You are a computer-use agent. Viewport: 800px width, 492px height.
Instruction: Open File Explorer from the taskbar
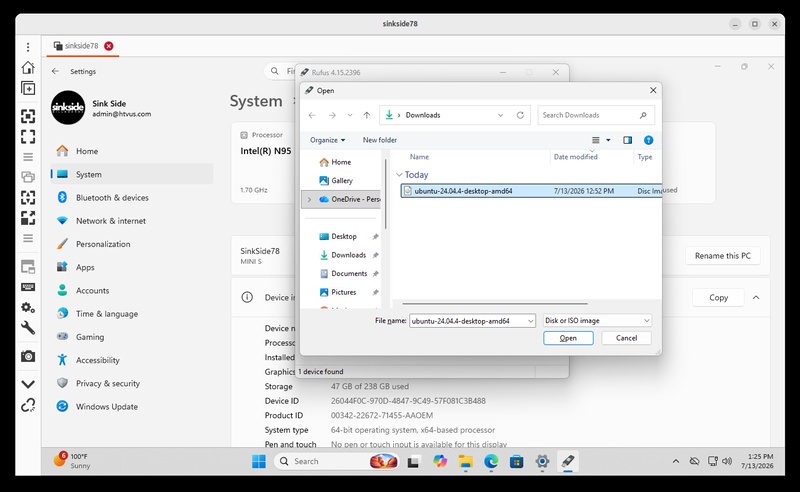coord(465,461)
